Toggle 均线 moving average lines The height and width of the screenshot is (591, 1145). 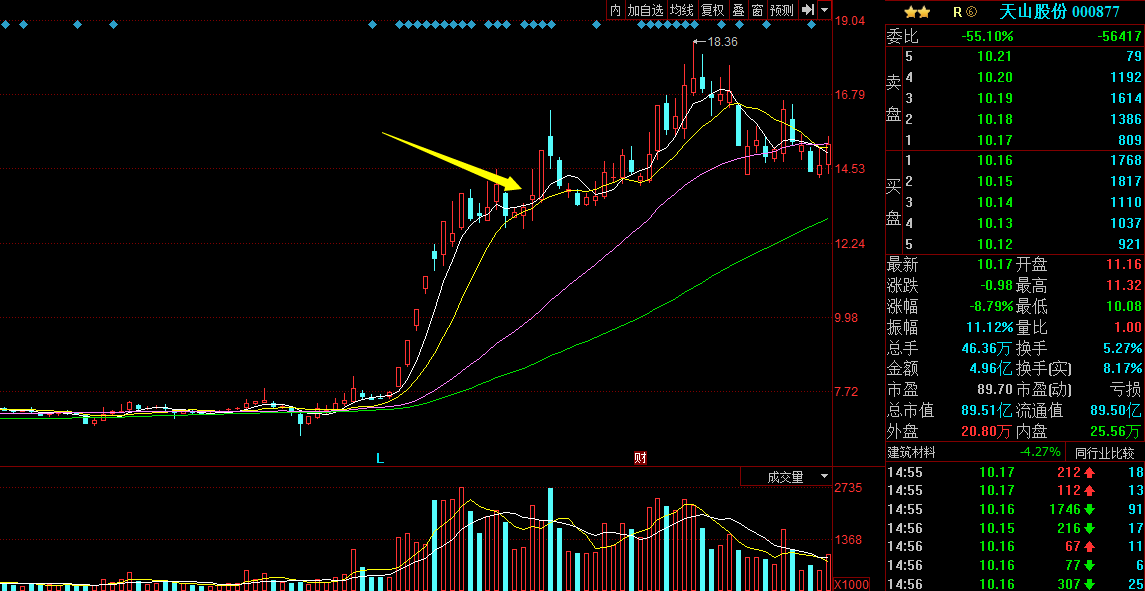point(681,10)
